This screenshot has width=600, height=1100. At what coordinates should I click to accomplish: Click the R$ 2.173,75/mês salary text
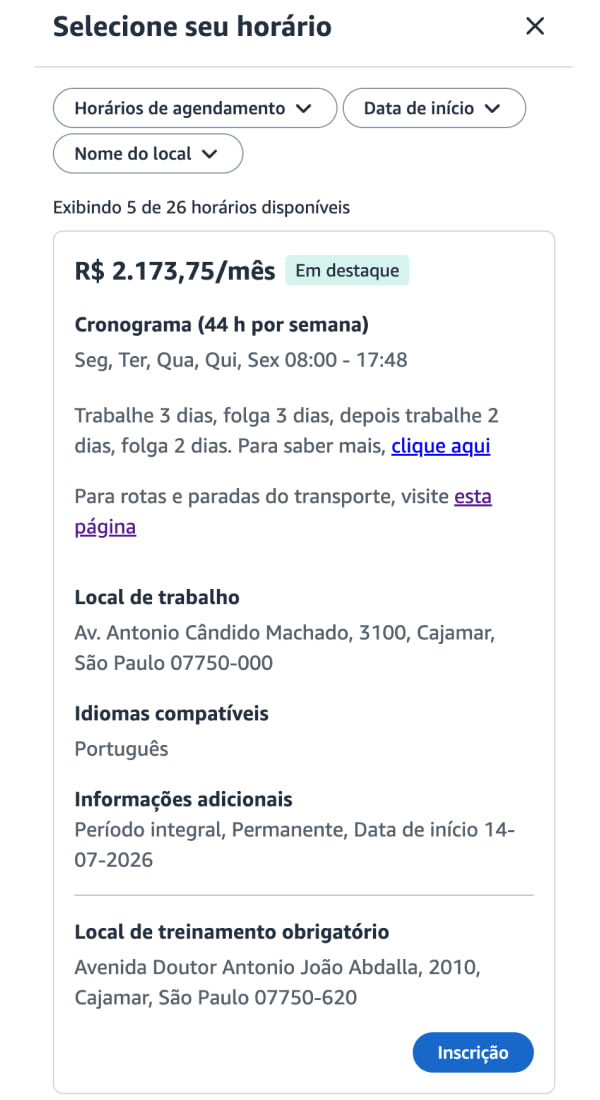pos(175,271)
